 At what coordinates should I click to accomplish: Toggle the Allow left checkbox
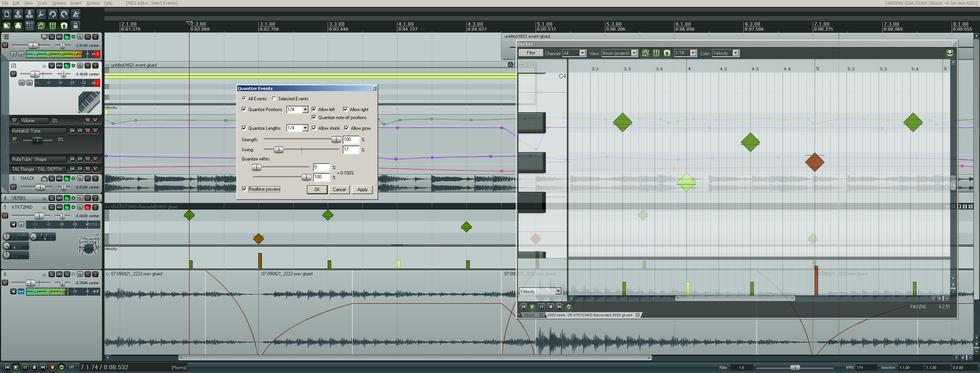314,109
